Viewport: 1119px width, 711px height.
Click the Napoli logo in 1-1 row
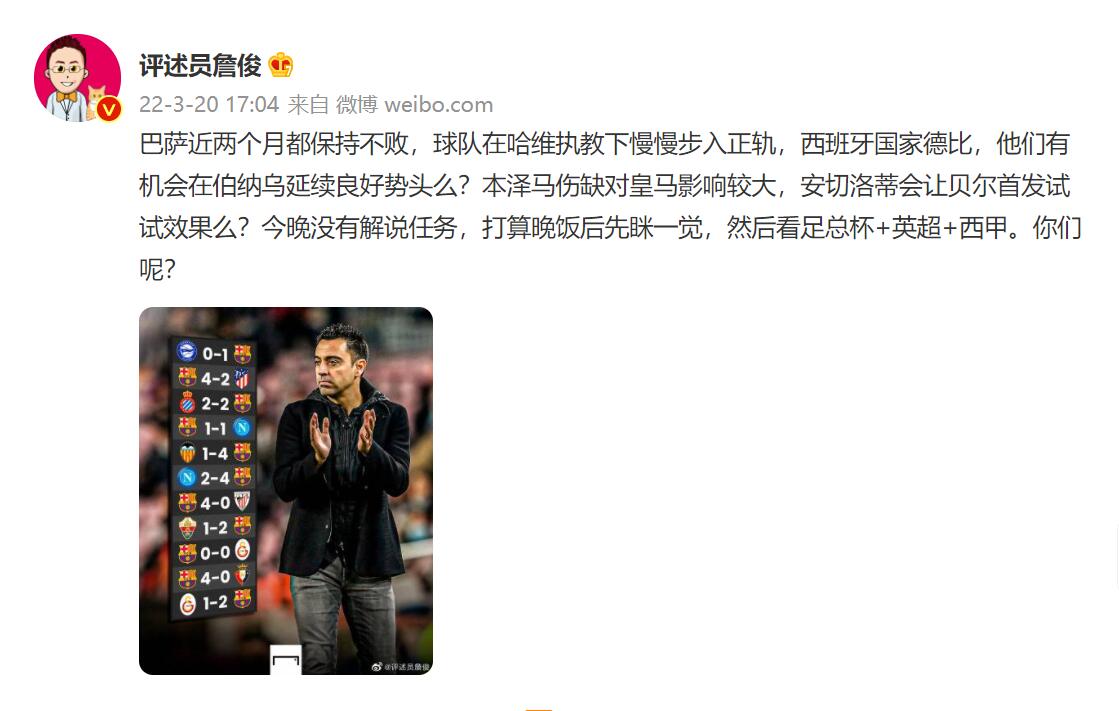(x=242, y=428)
